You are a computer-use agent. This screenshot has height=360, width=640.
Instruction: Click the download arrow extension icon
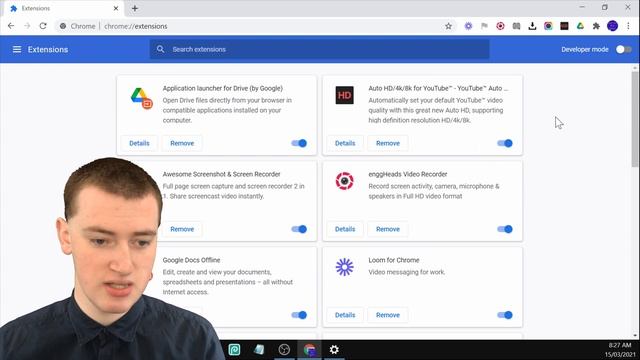(532, 26)
